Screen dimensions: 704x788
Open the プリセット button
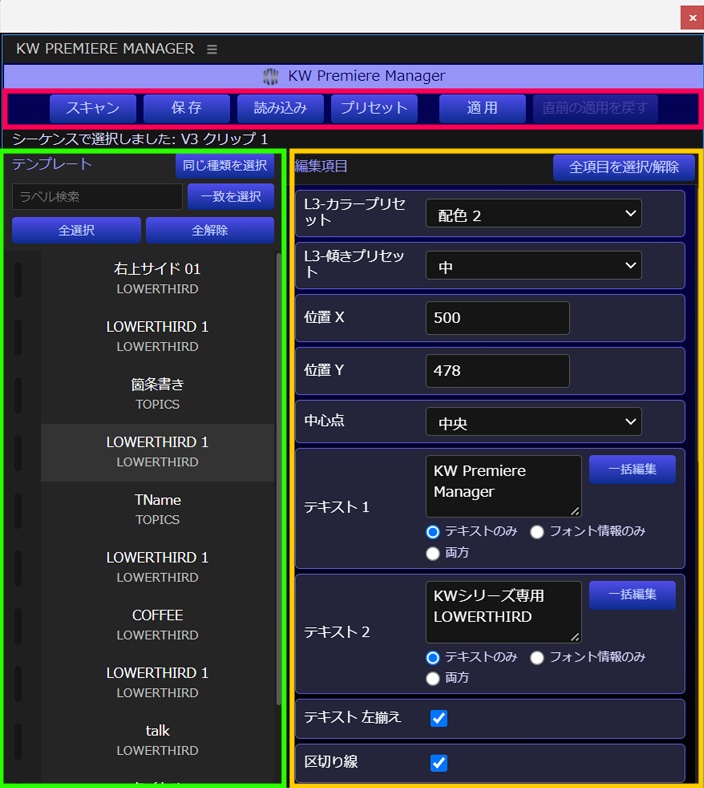[x=374, y=108]
